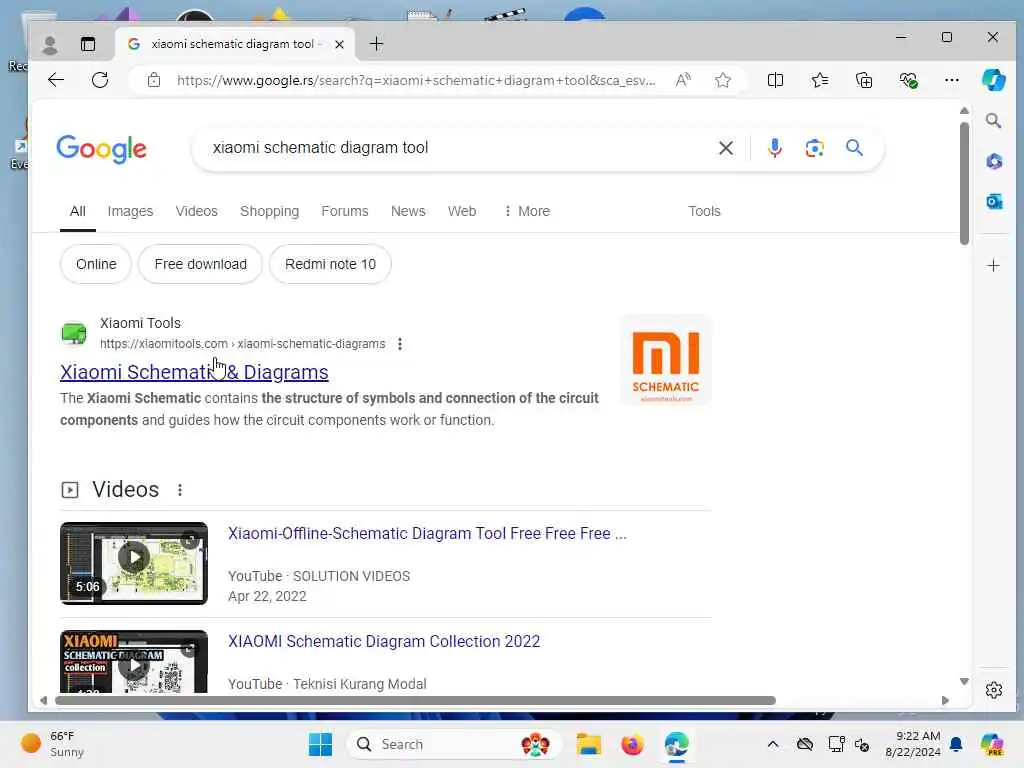Viewport: 1024px width, 768px height.
Task: Play the 5:06 video thumbnail
Action: 134,563
